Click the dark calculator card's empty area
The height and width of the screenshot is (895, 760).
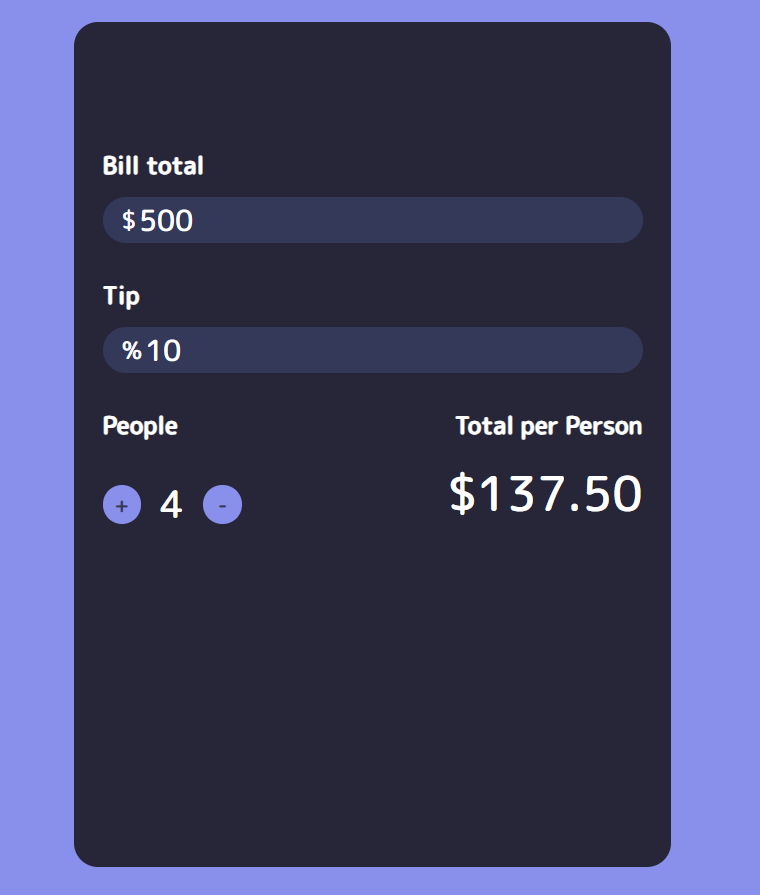[372, 700]
